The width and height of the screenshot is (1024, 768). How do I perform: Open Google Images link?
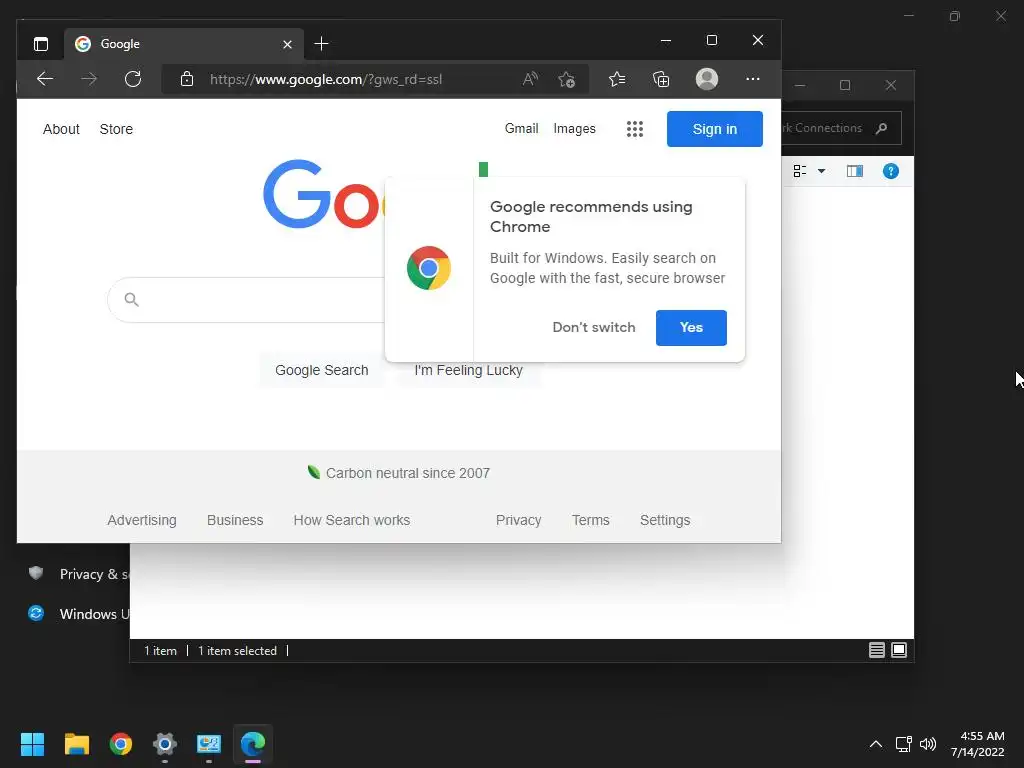click(575, 129)
